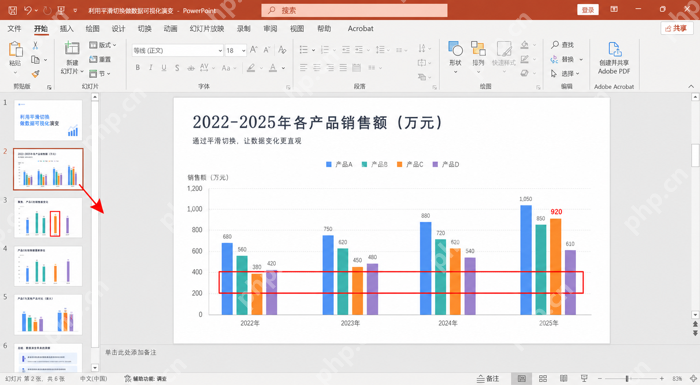Fit slide to current window icon

pos(694,379)
